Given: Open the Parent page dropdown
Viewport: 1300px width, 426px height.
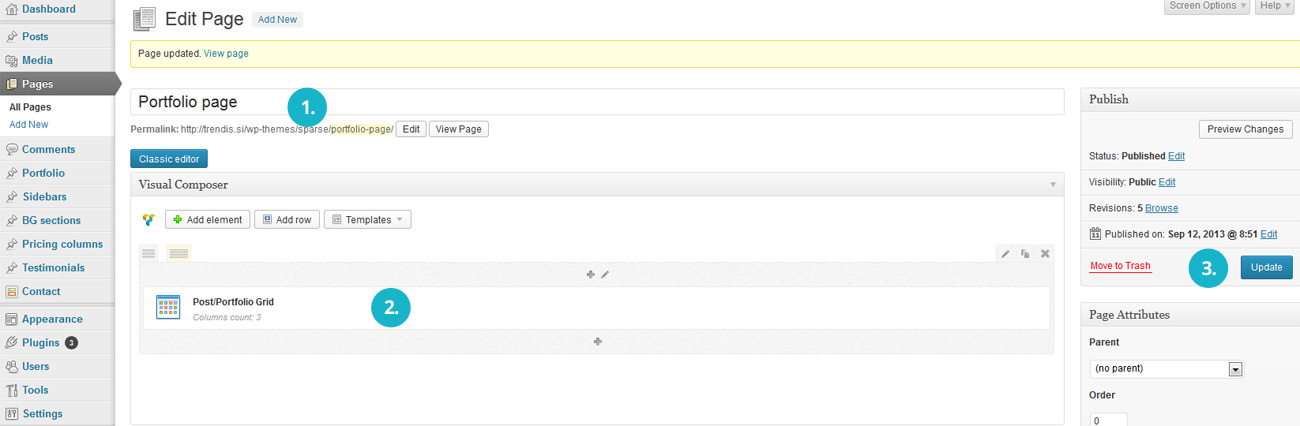Looking at the screenshot, I should [1166, 368].
